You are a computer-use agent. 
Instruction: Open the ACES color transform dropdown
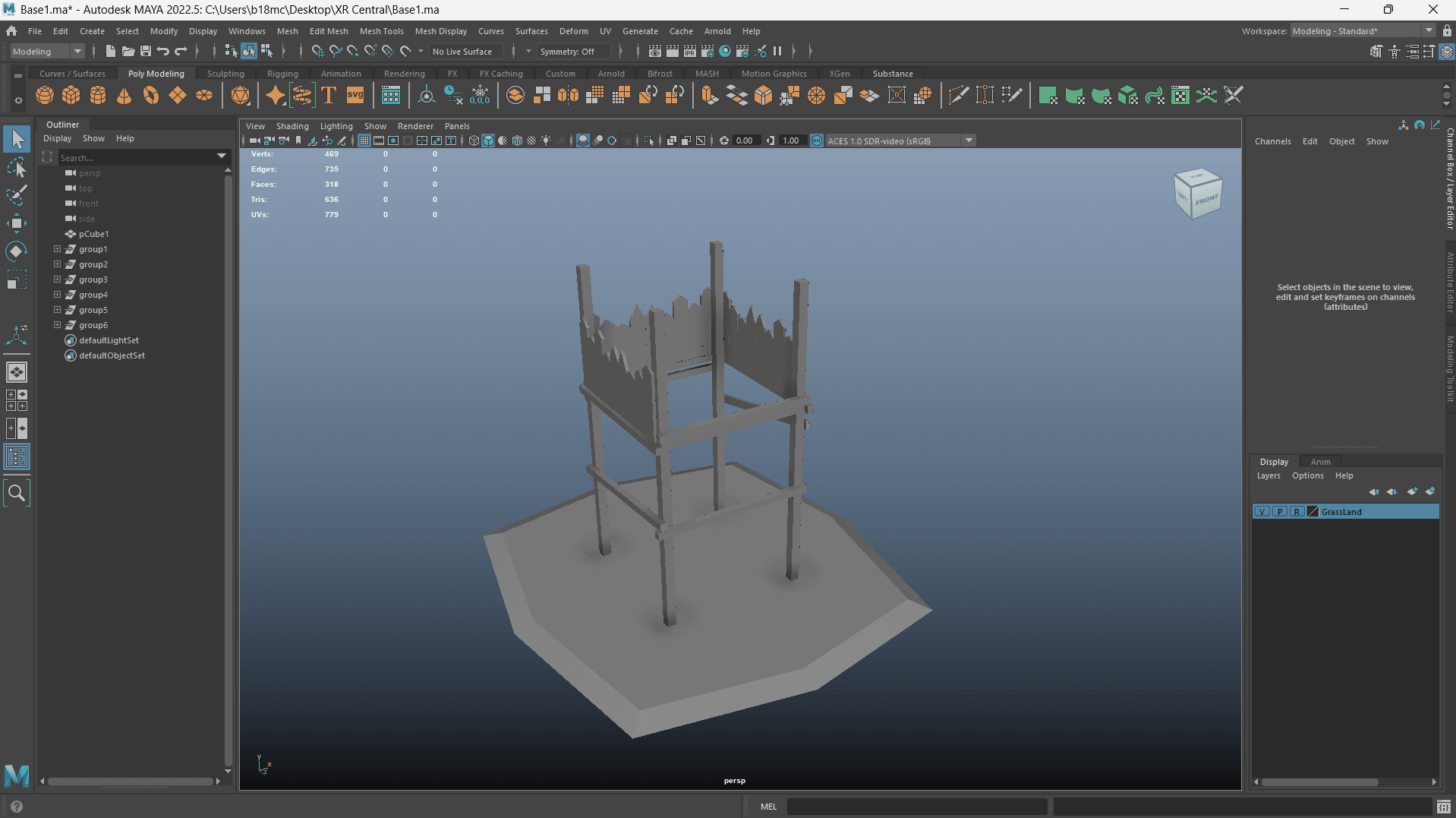tap(969, 141)
